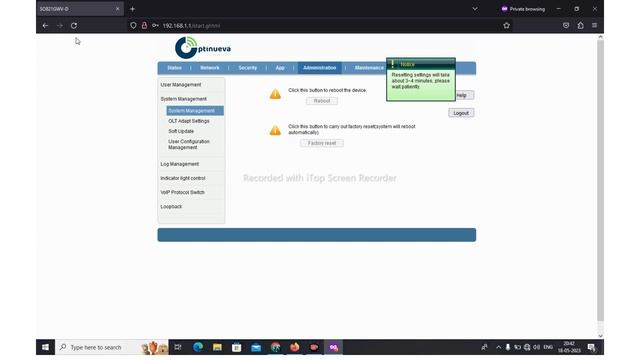Open the Status tab
640x360 pixels.
(174, 68)
